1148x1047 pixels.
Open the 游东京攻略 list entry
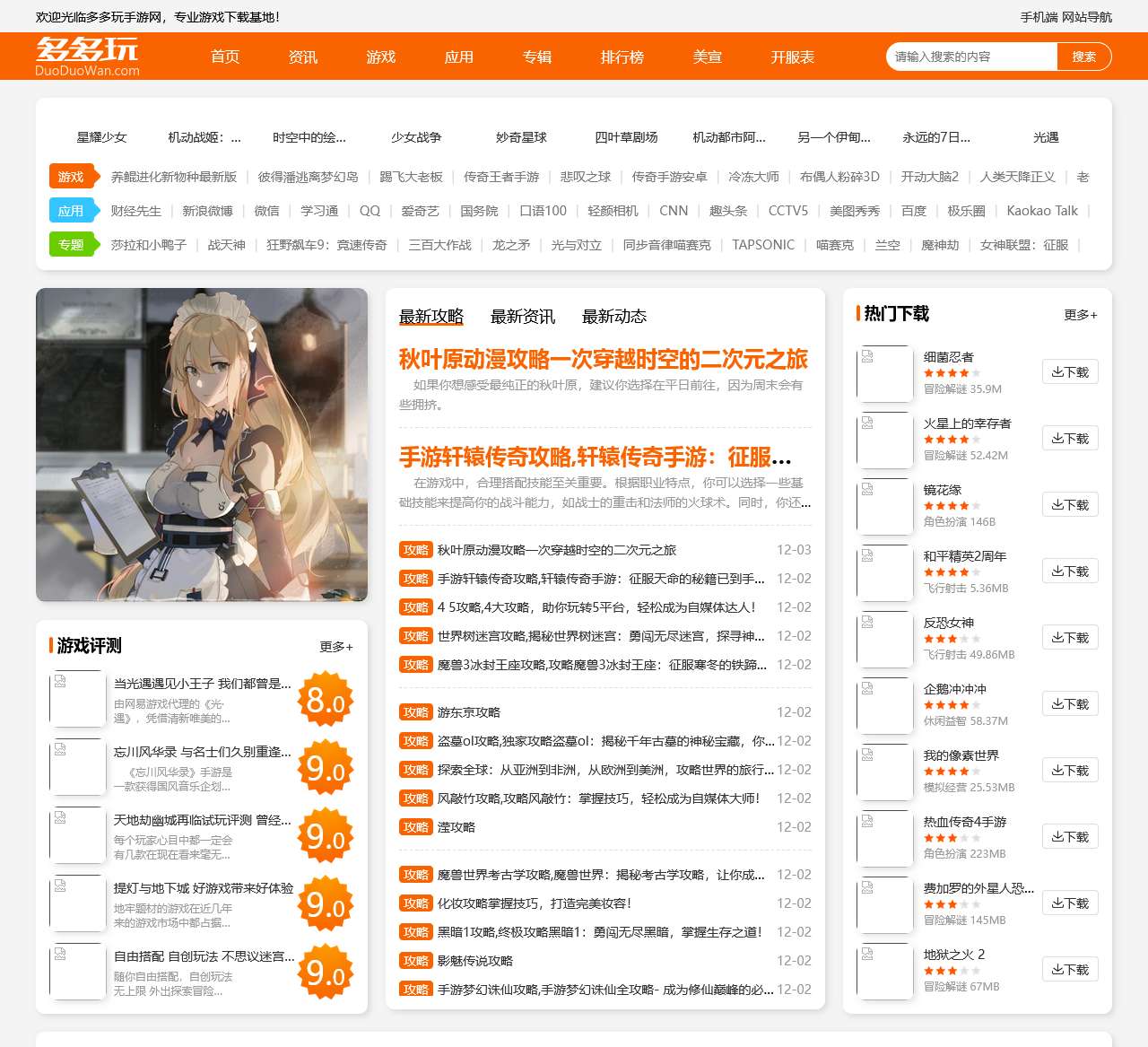[x=469, y=712]
